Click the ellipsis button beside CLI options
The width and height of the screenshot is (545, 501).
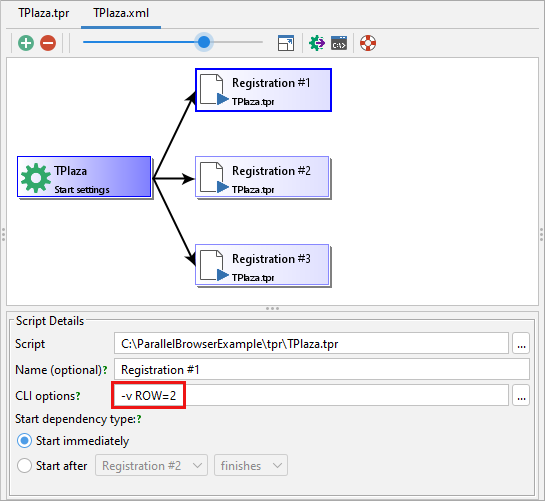pyautogui.click(x=521, y=395)
